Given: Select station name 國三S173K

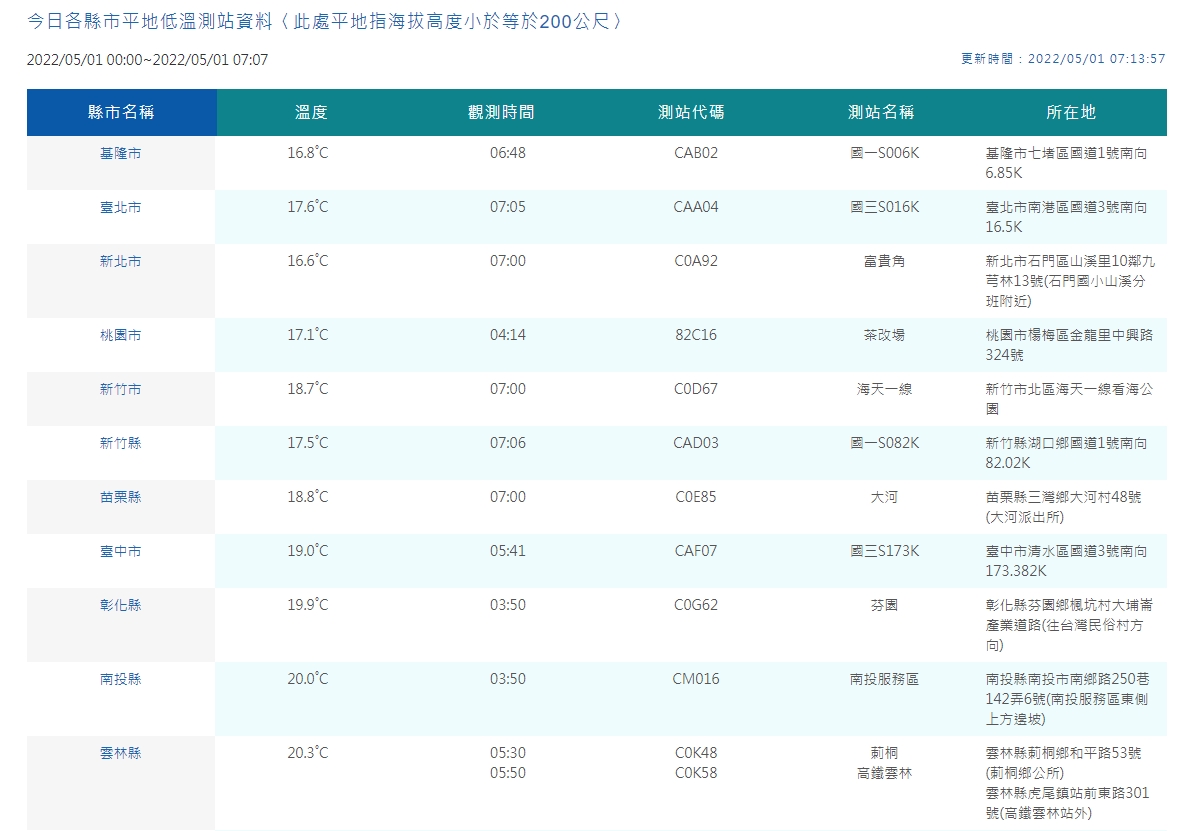Looking at the screenshot, I should (884, 552).
